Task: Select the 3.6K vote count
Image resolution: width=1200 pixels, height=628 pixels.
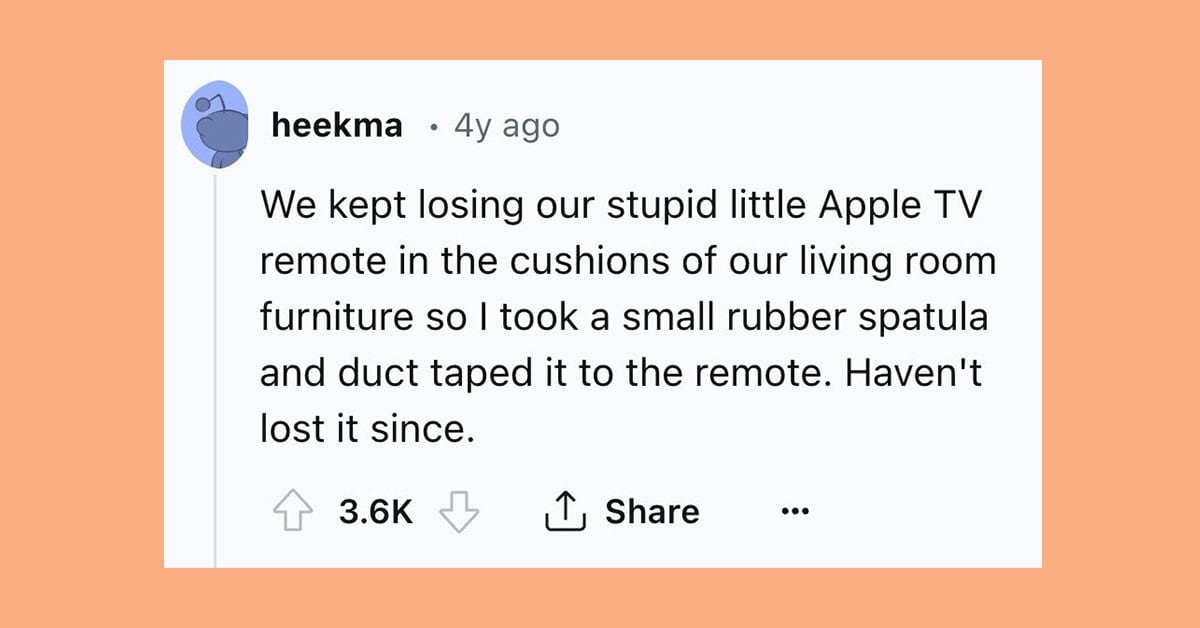Action: [375, 512]
